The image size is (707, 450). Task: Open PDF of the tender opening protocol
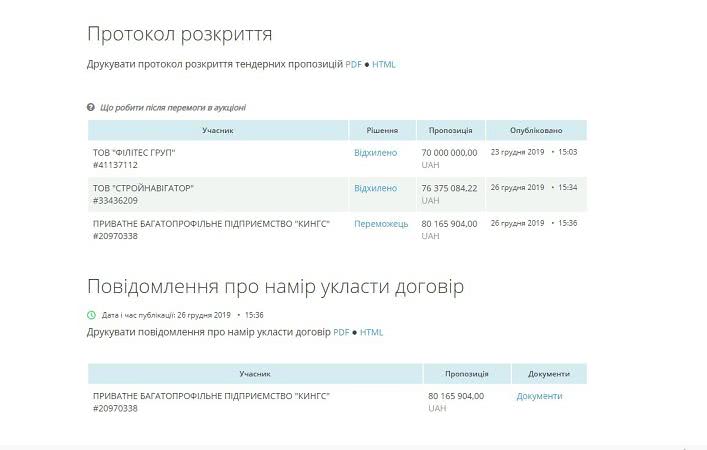point(353,64)
